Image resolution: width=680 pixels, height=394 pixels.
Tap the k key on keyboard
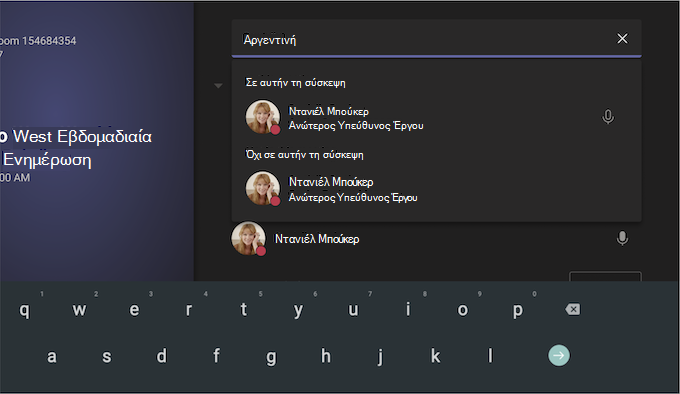click(435, 356)
